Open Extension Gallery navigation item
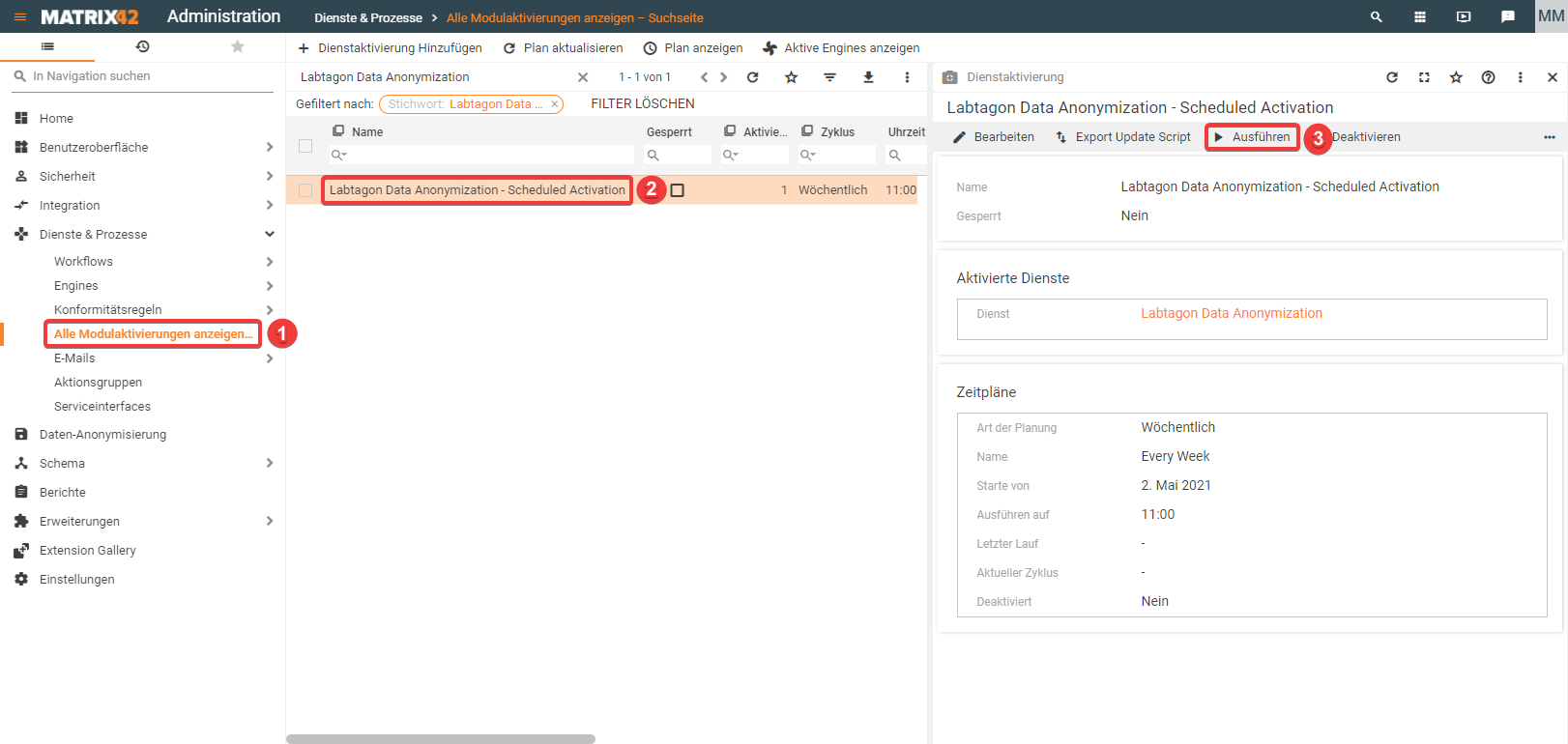Viewport: 1568px width, 744px height. (x=88, y=551)
